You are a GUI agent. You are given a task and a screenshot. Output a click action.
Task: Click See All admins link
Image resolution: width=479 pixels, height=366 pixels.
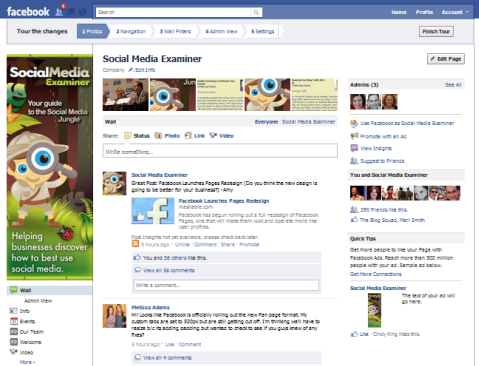pos(453,85)
